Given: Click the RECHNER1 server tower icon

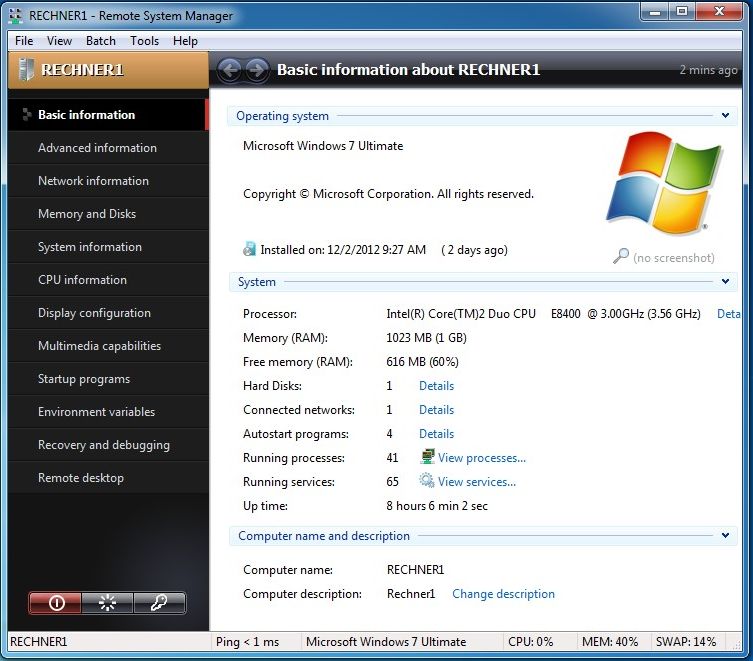Looking at the screenshot, I should 25,70.
